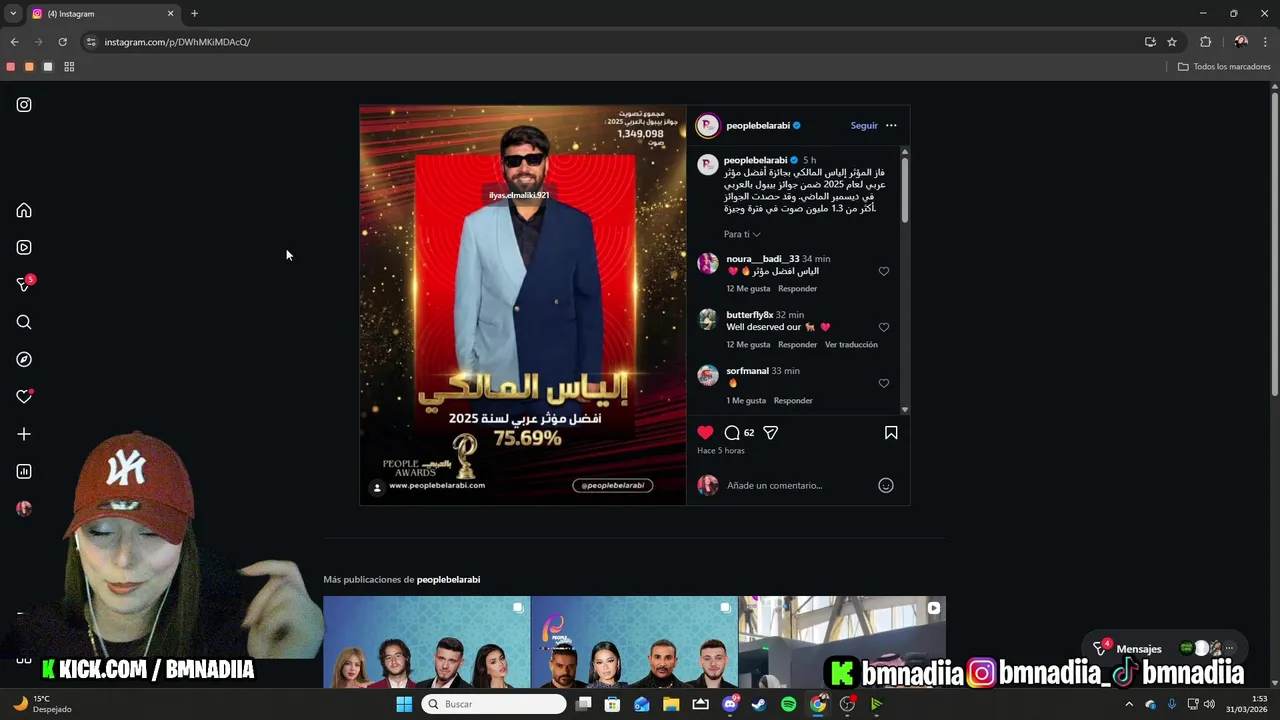Viewport: 1280px width, 720px height.
Task: View site information icon in address bar
Action: tap(91, 42)
